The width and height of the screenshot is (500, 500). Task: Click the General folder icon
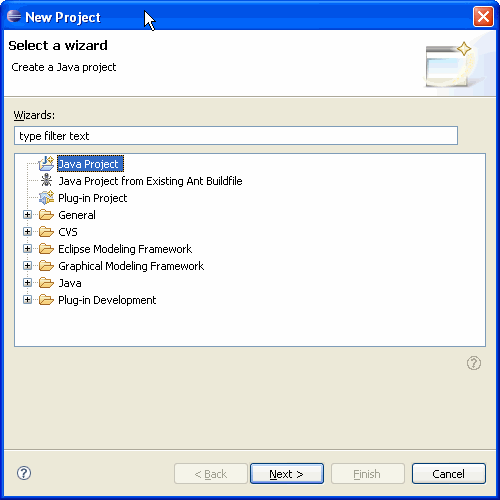click(46, 215)
